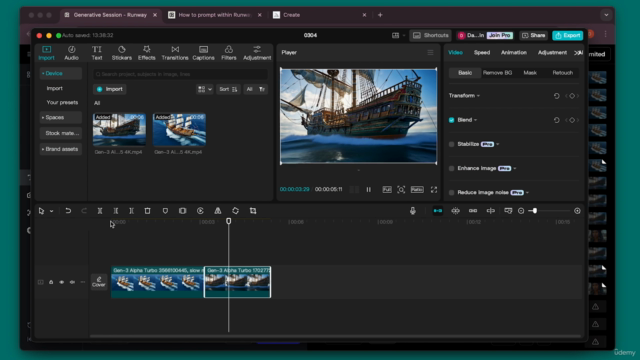Image resolution: width=640 pixels, height=360 pixels.
Task: Pause the video playback
Action: point(369,189)
